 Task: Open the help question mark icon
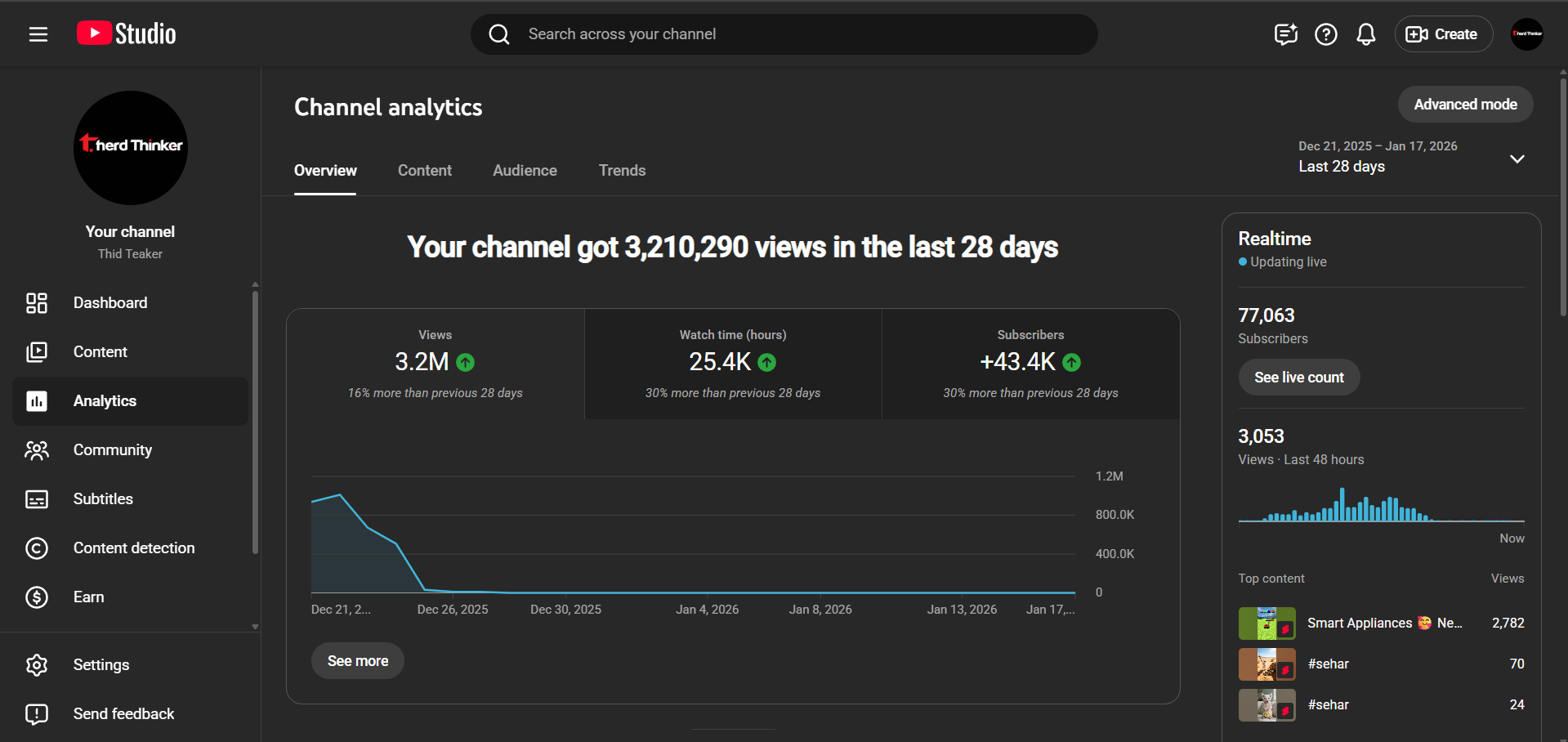1325,34
